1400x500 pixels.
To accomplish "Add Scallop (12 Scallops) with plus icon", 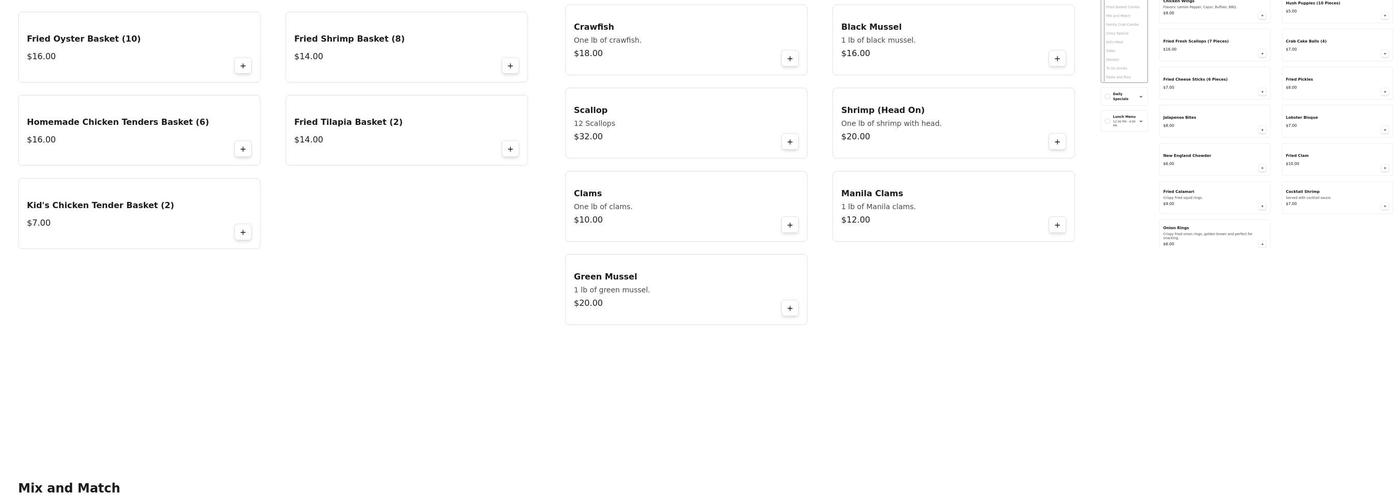I will click(x=790, y=142).
